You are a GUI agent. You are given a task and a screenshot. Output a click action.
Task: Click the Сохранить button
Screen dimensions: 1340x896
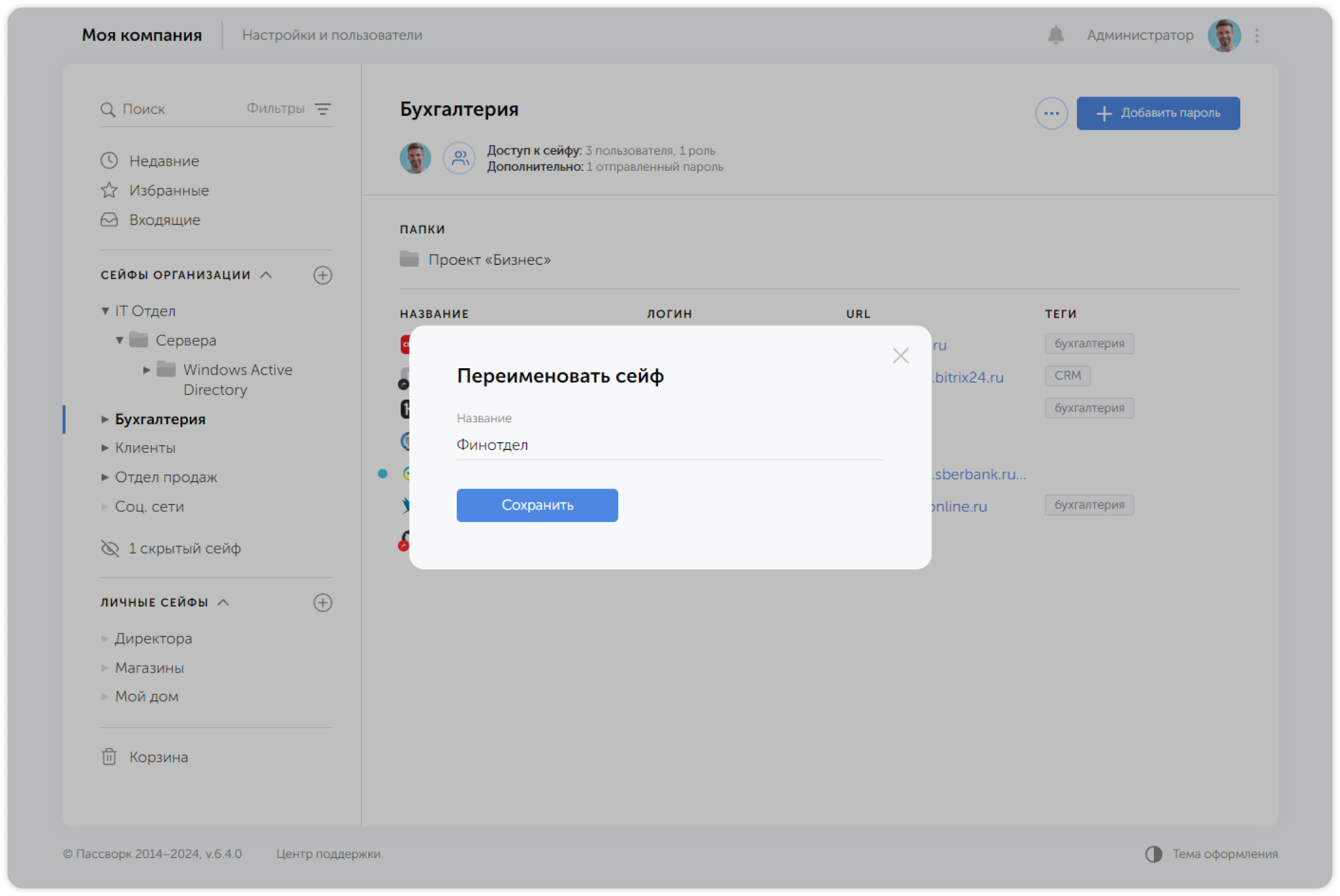537,505
